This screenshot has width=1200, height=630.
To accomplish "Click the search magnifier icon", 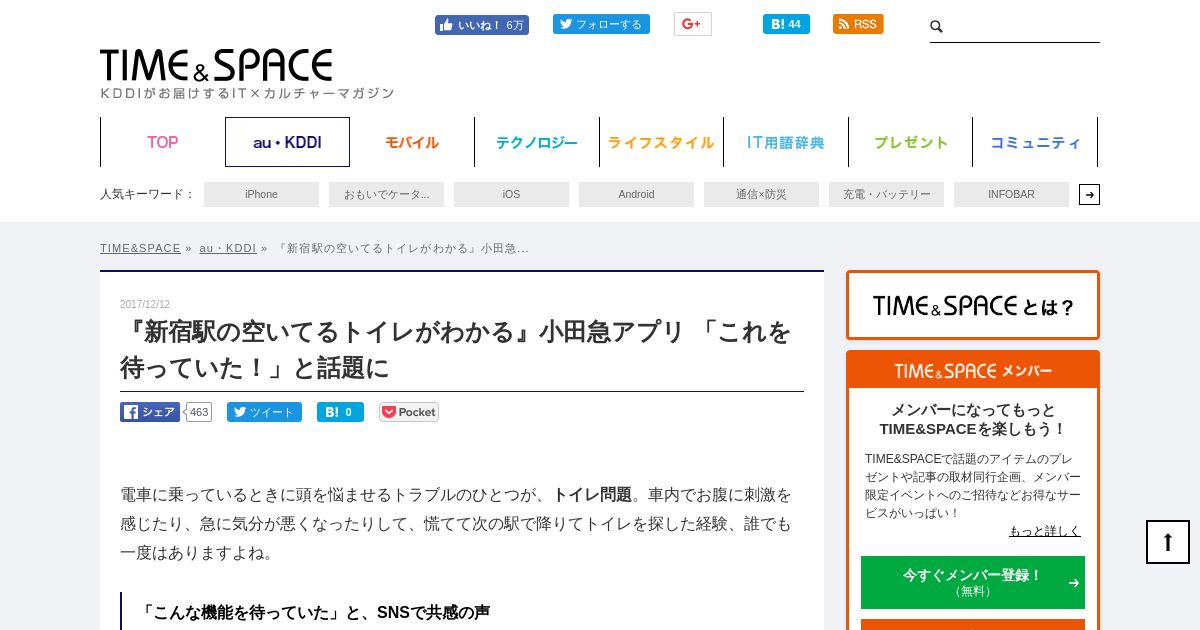I will click(x=937, y=27).
